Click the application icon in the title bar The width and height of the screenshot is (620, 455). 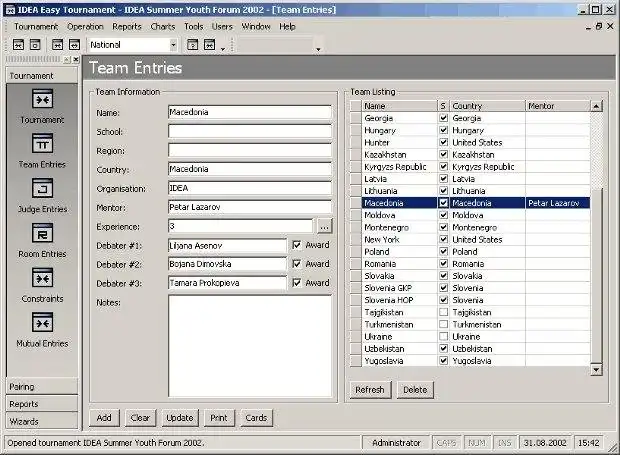click(x=11, y=10)
